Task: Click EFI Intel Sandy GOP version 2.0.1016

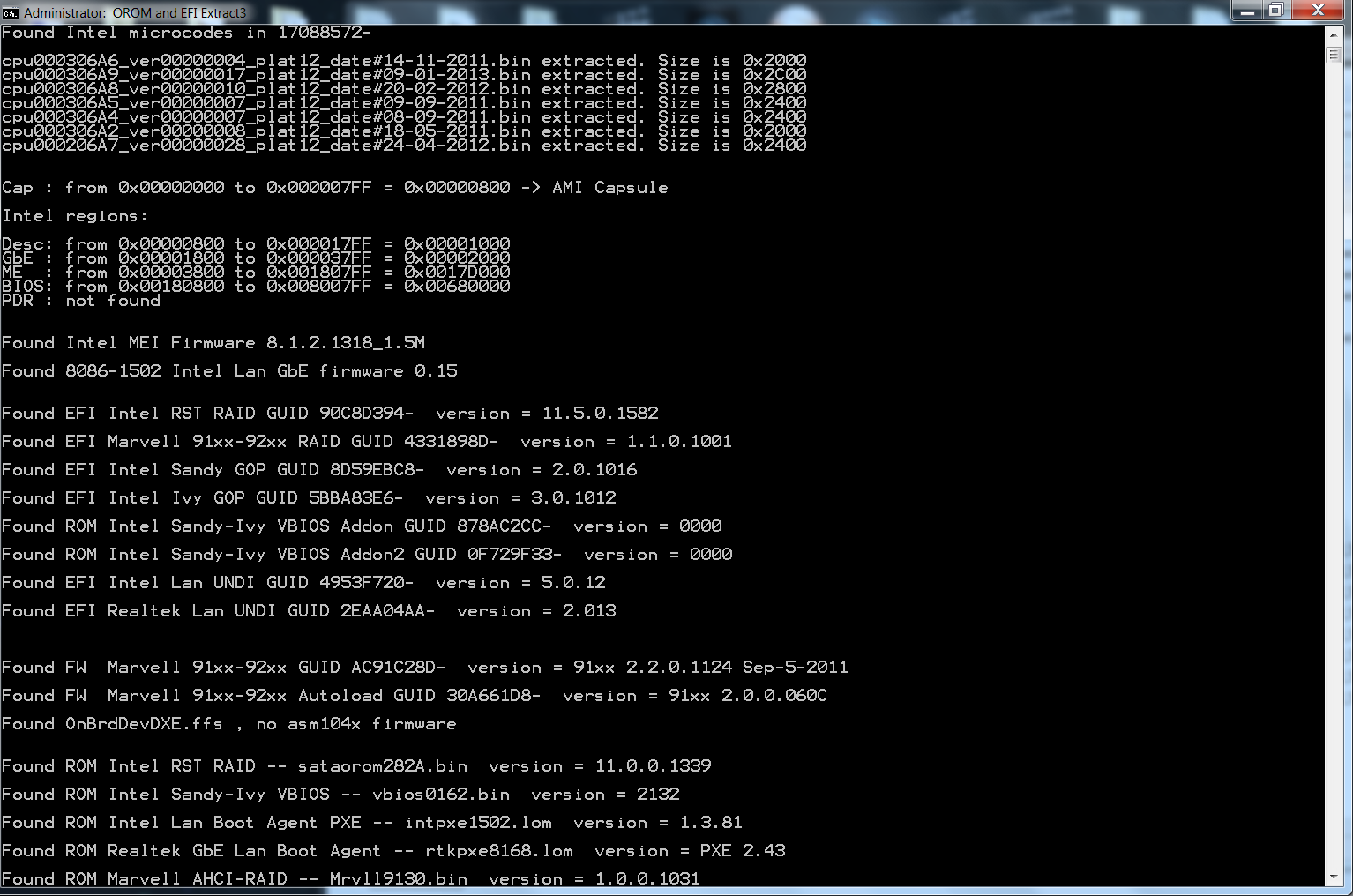Action: 319,470
